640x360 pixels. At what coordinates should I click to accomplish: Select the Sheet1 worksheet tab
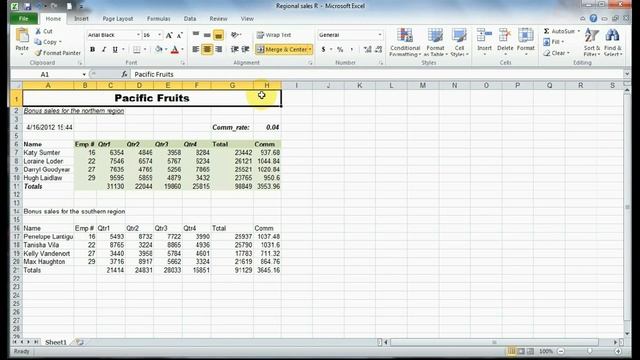tap(56, 342)
